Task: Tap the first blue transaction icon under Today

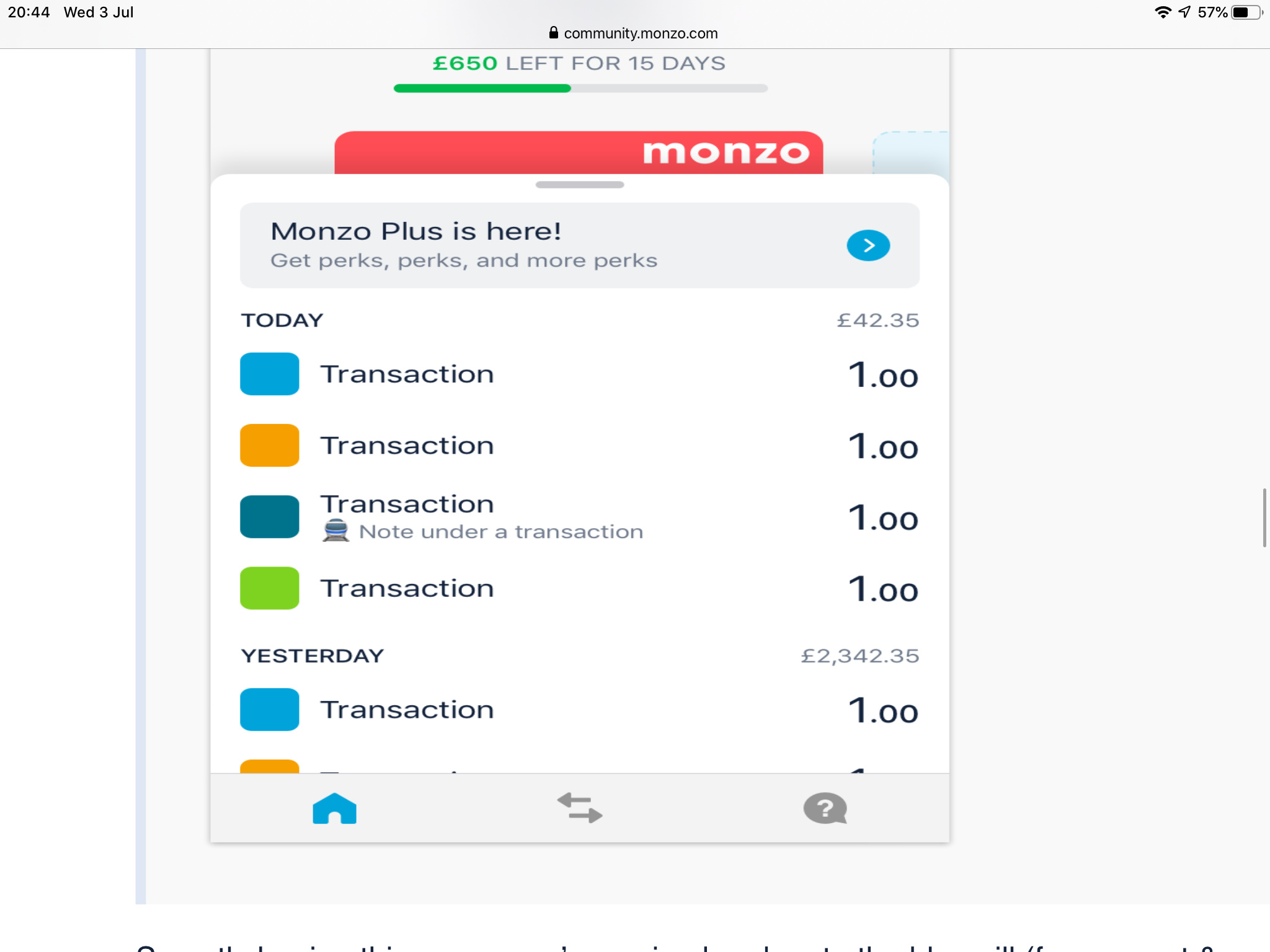Action: tap(269, 374)
